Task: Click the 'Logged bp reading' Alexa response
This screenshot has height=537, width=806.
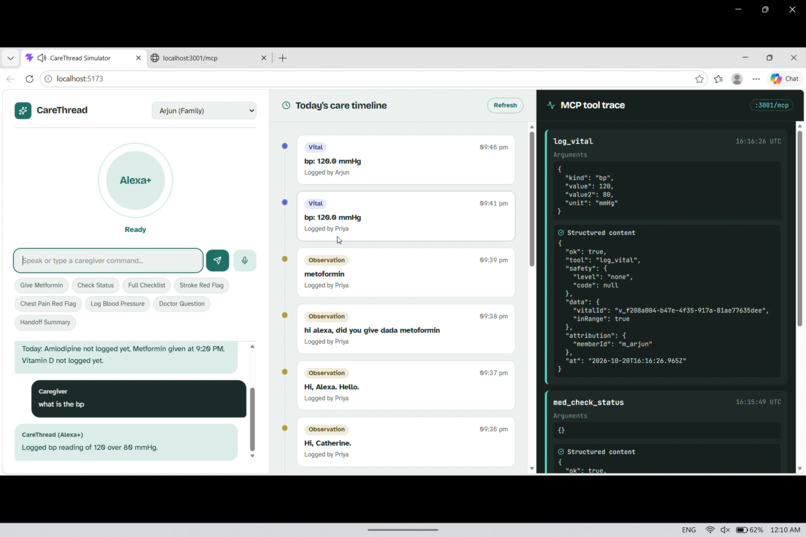Action: [x=126, y=441]
